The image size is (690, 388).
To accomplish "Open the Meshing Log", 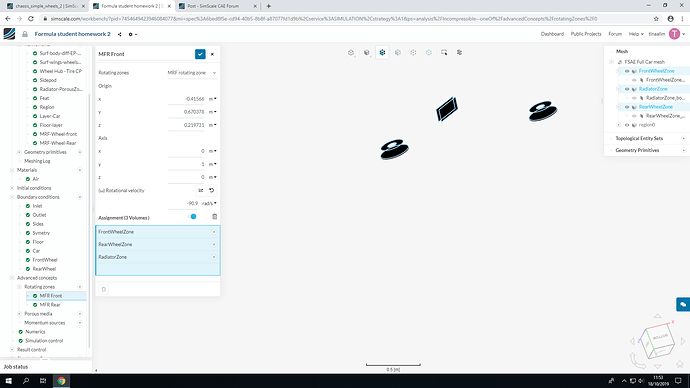I will click(37, 161).
